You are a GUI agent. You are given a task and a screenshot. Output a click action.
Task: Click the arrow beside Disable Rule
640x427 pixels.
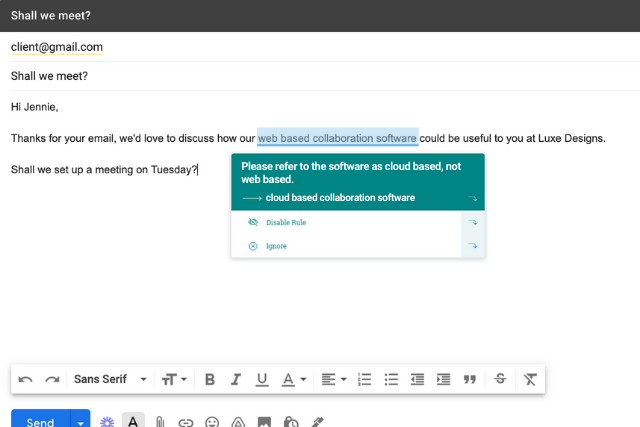tap(473, 222)
